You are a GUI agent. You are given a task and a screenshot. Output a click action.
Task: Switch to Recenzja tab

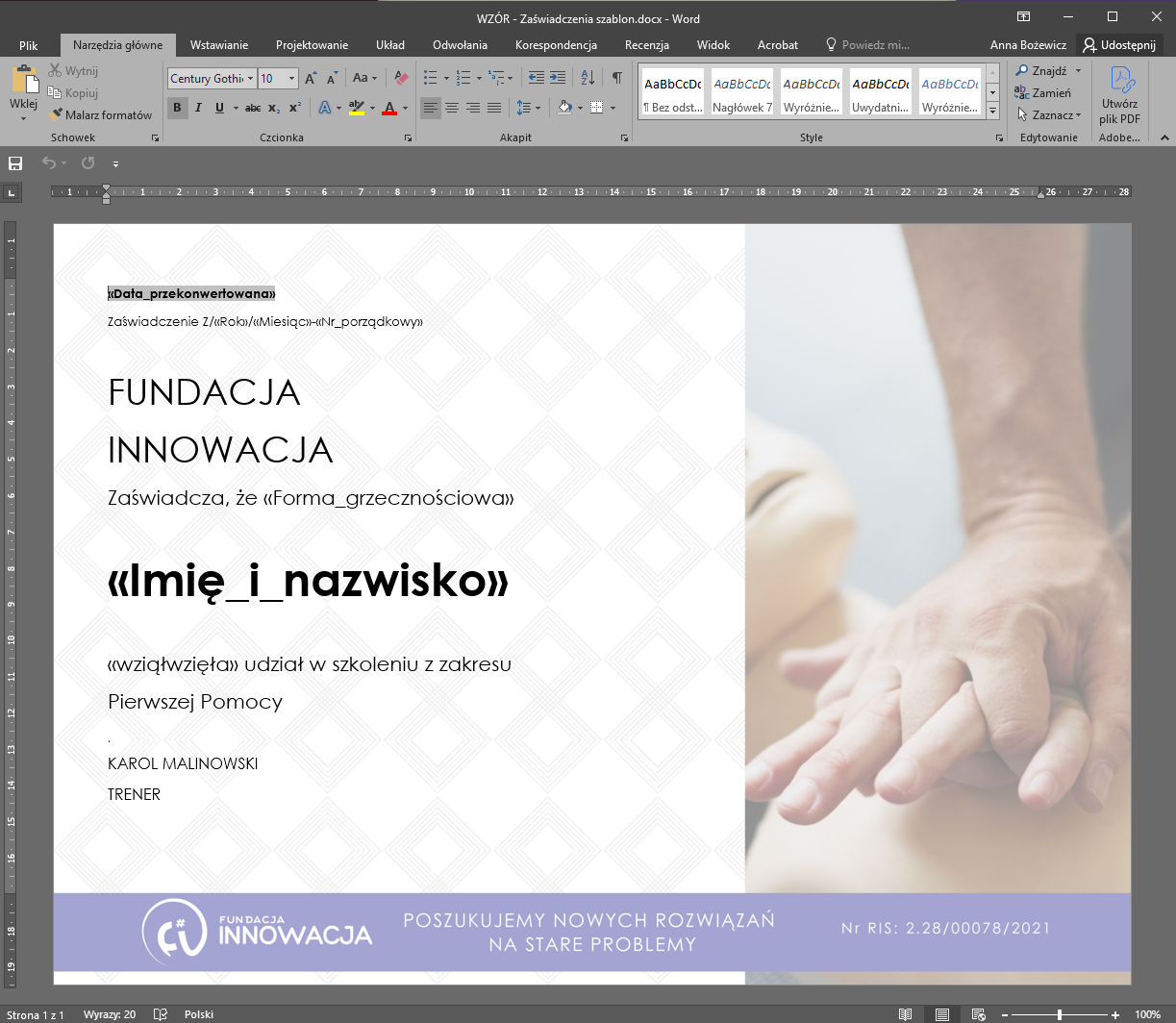(646, 45)
